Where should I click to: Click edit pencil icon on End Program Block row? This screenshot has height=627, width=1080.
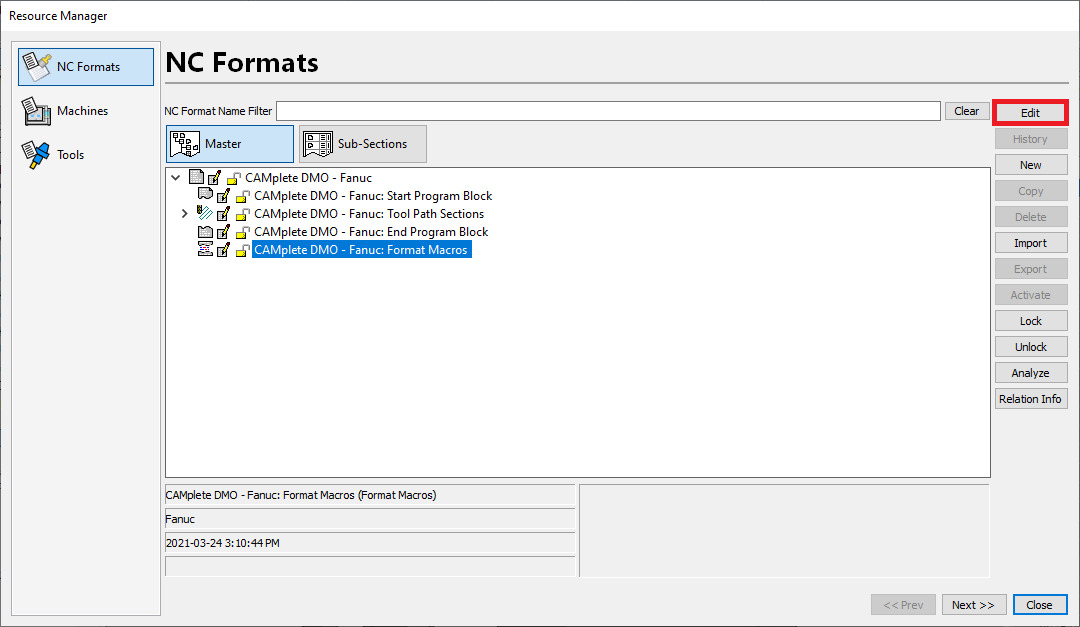tap(223, 232)
